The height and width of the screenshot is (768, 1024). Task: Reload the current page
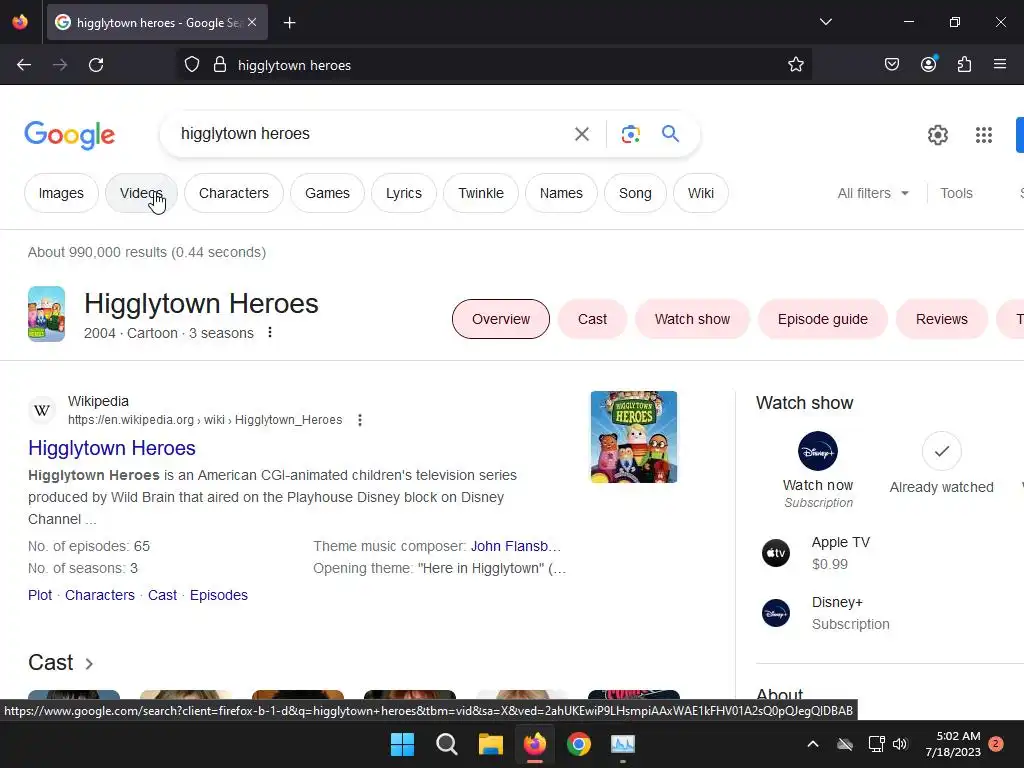(x=96, y=65)
